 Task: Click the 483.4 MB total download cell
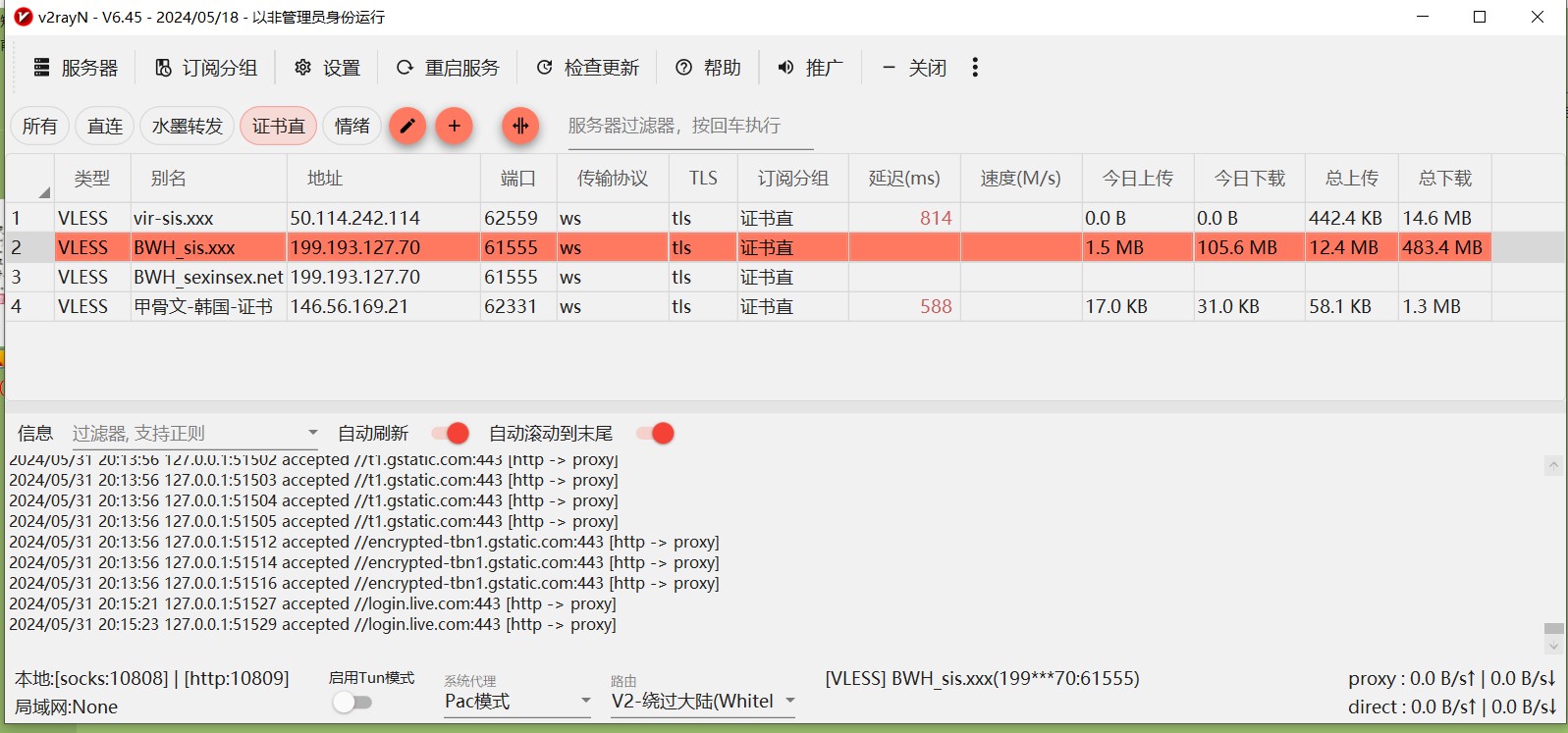coord(1442,247)
